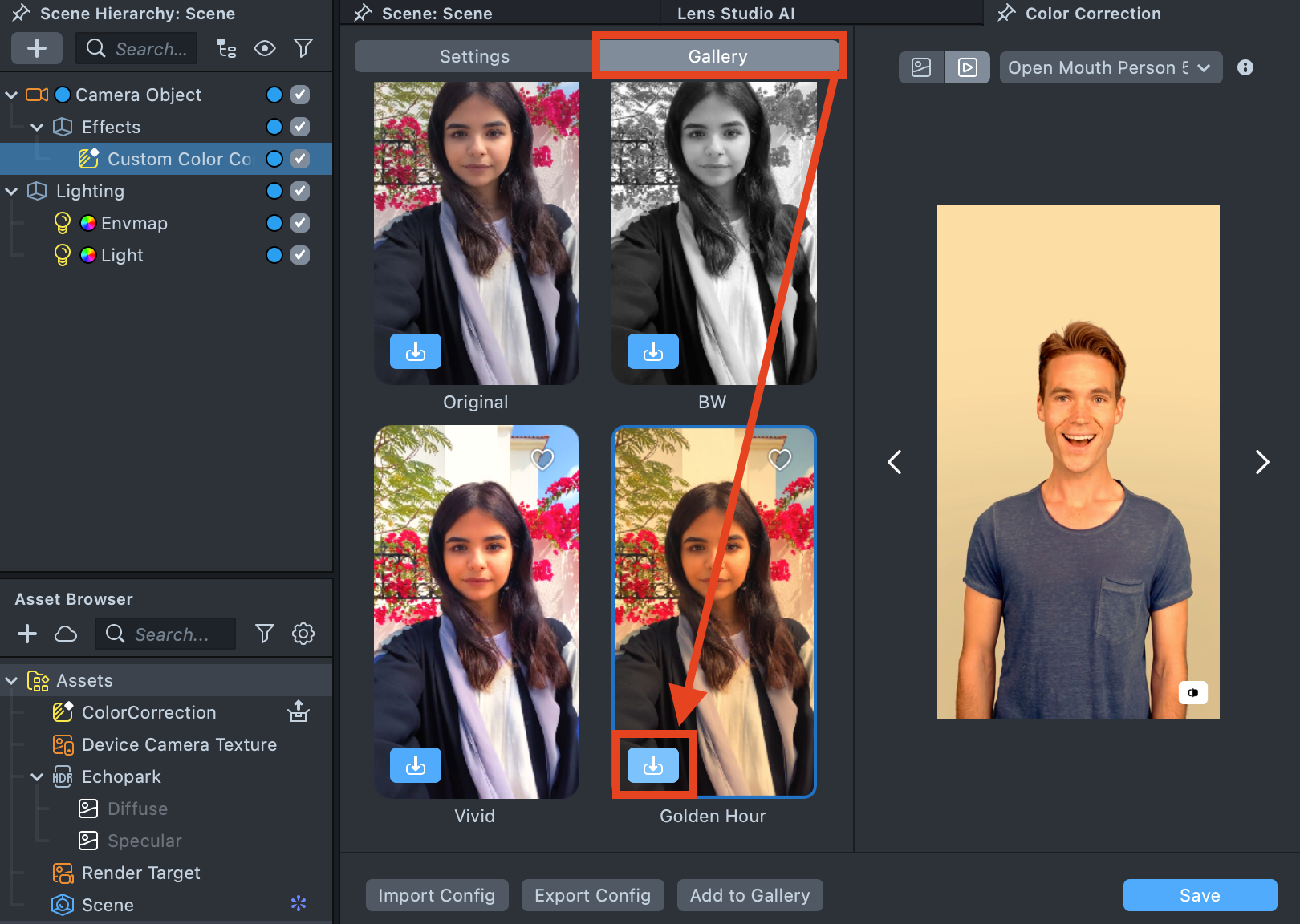1300x924 pixels.
Task: Import the Golden Hour preset via download icon
Action: coord(652,765)
